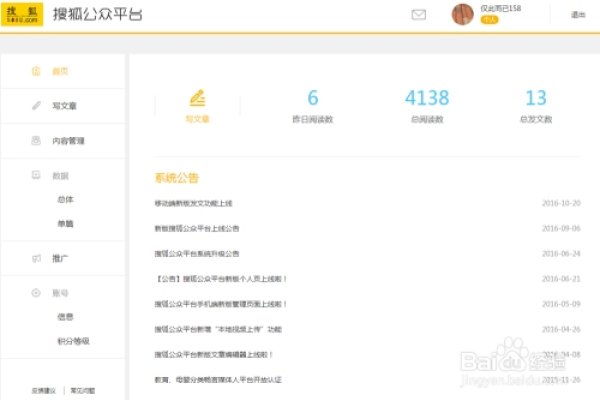Open 积分等级 under the account section
The image size is (600, 400).
tap(73, 341)
